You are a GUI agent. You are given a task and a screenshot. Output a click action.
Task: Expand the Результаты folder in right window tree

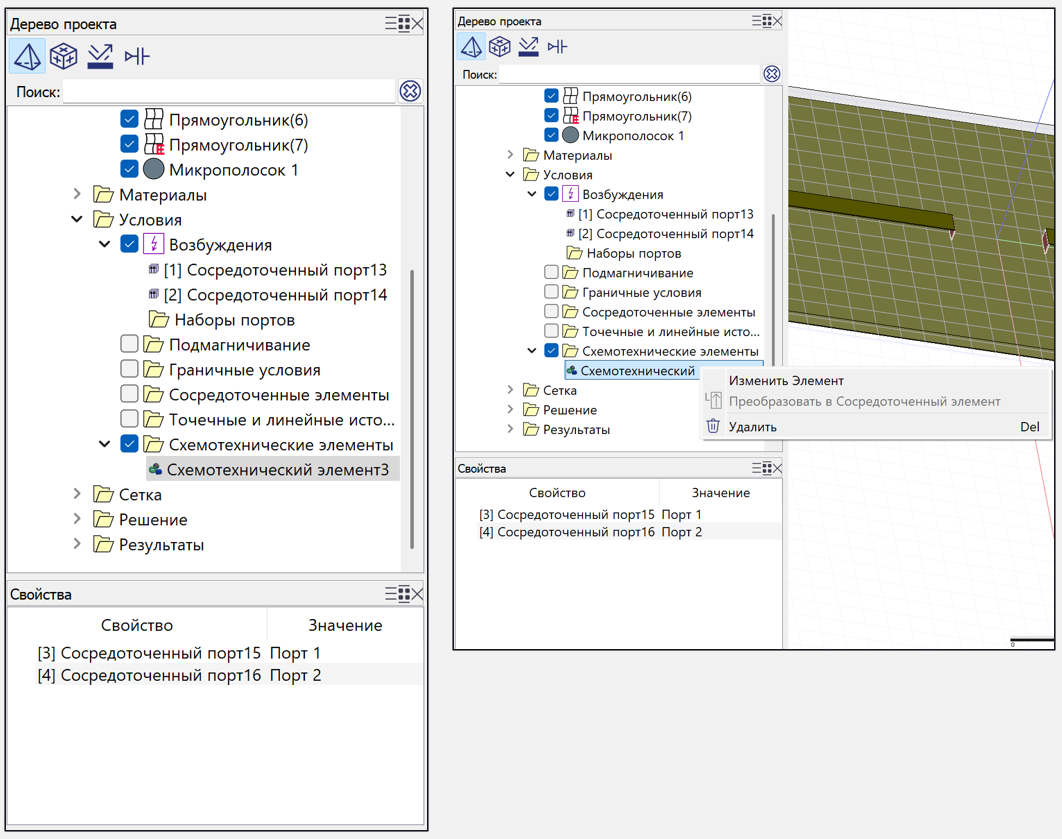click(510, 429)
